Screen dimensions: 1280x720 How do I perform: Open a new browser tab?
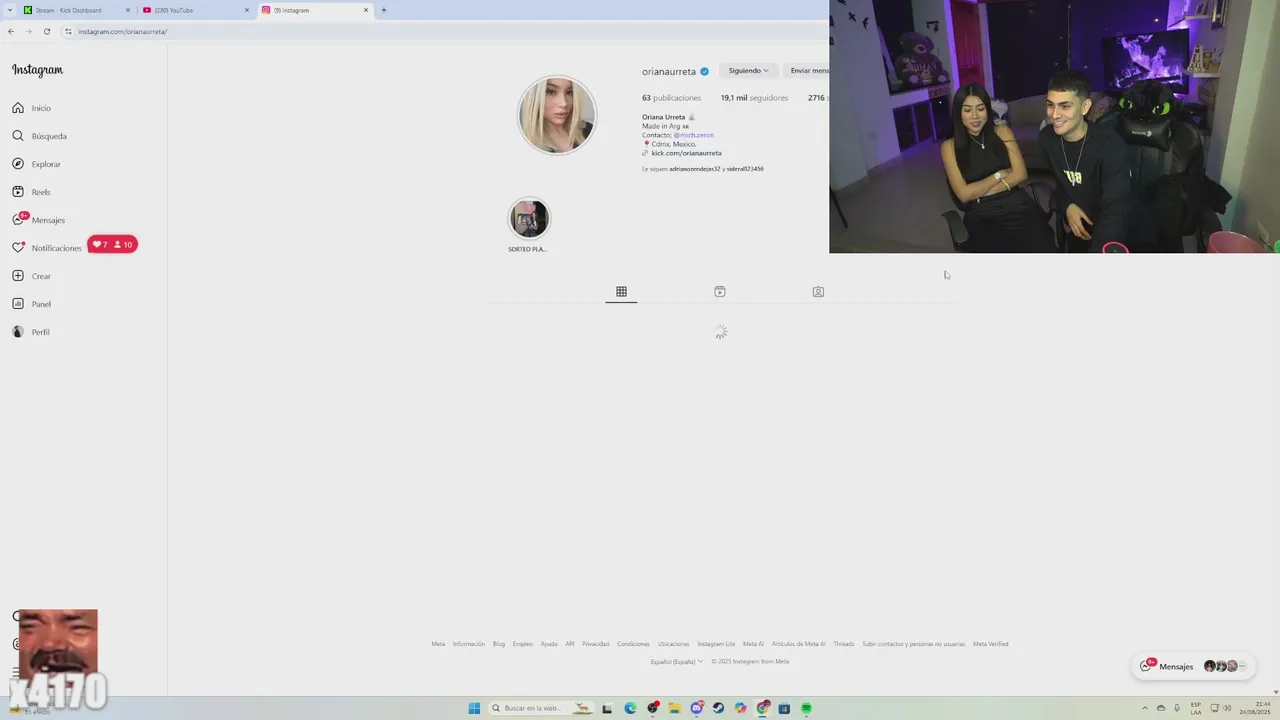pos(383,10)
